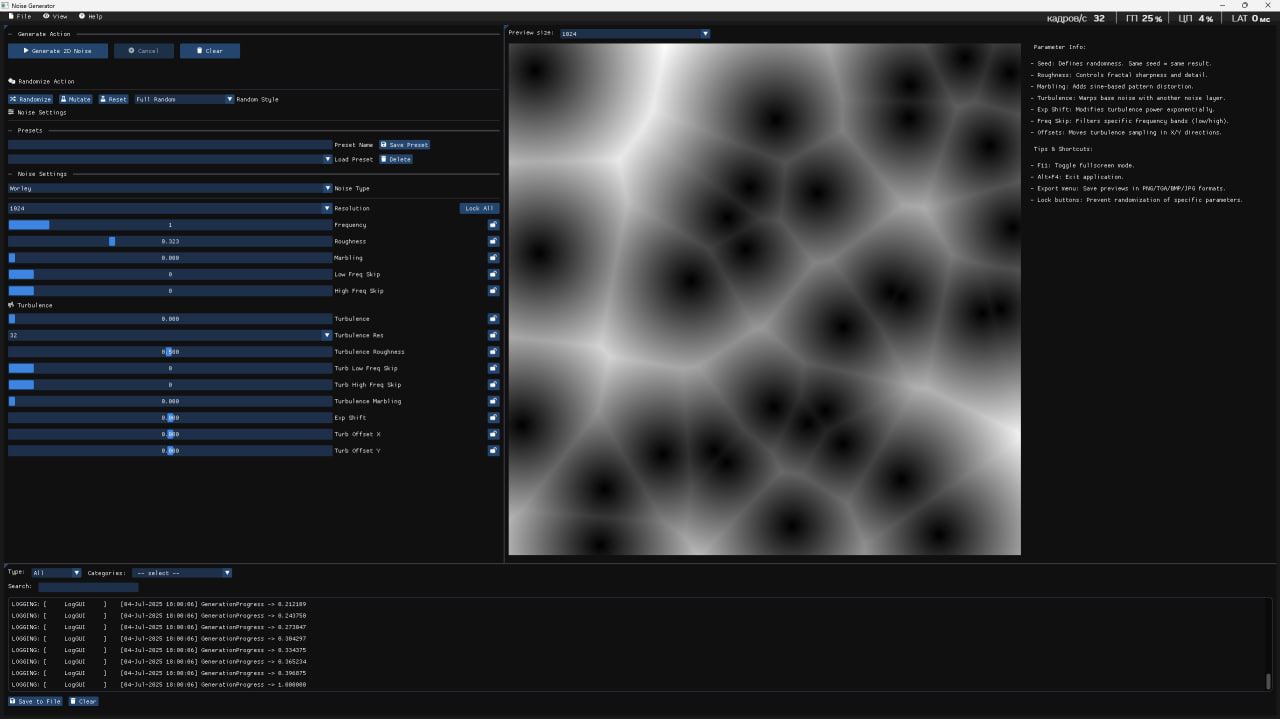Open the Turbulence Res dropdown showing 32

click(170, 335)
